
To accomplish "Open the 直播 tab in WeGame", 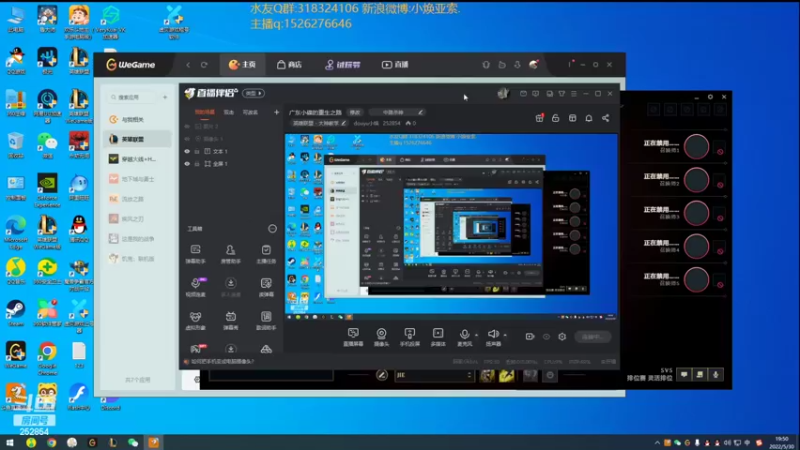I will pyautogui.click(x=395, y=65).
